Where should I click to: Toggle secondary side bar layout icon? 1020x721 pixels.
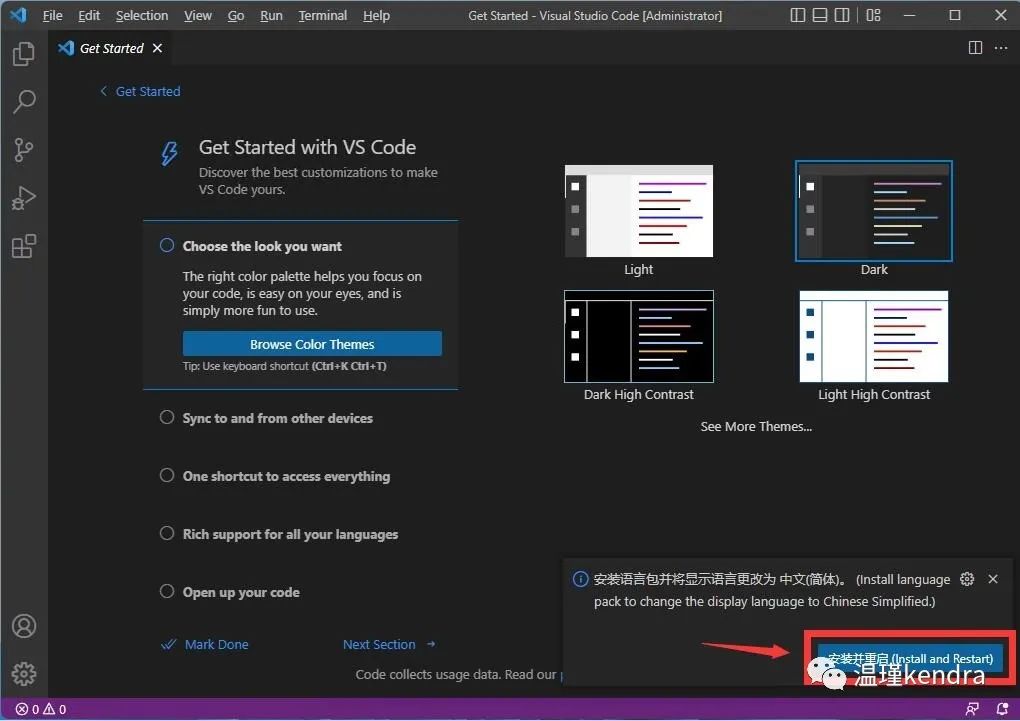point(842,15)
